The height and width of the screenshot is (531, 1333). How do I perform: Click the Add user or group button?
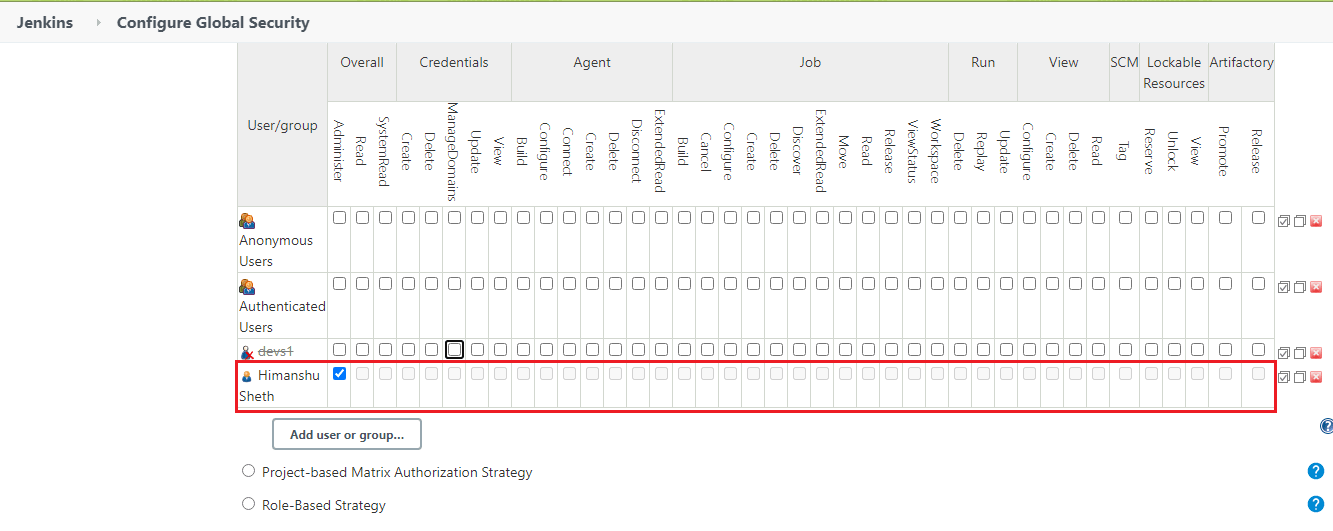tap(346, 434)
